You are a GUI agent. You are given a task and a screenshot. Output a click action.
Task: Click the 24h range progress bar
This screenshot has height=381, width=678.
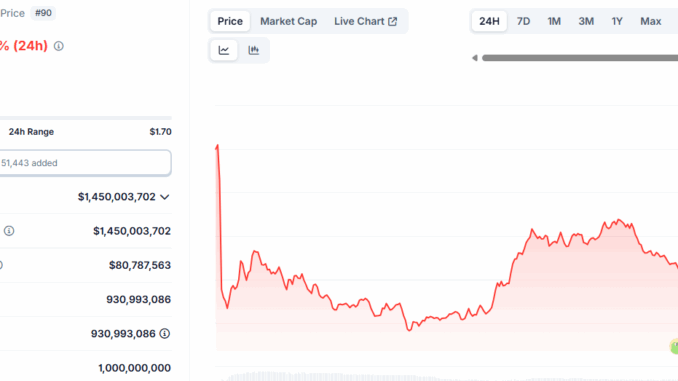pos(86,118)
